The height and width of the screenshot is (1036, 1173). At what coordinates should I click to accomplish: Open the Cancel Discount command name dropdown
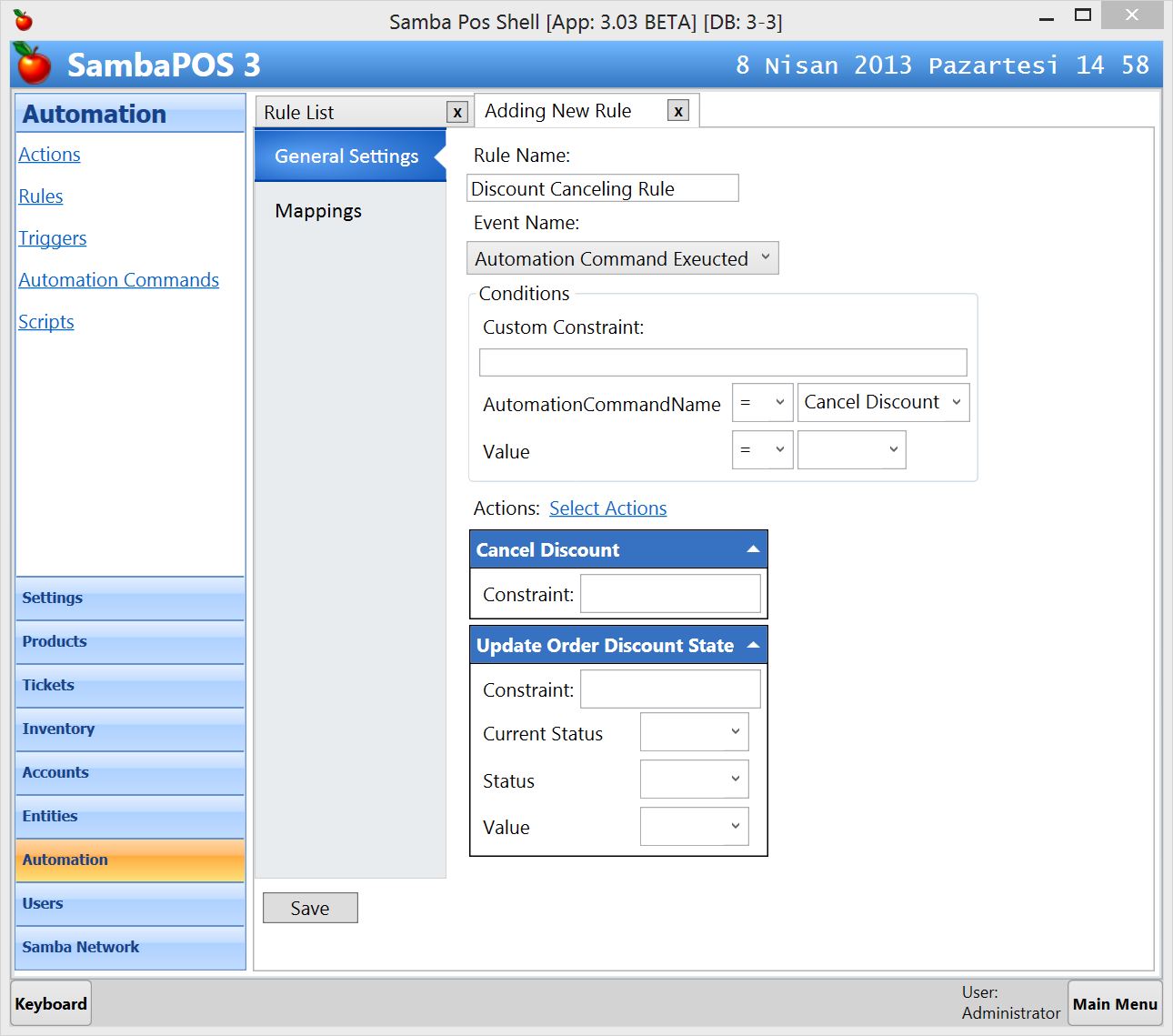click(883, 403)
